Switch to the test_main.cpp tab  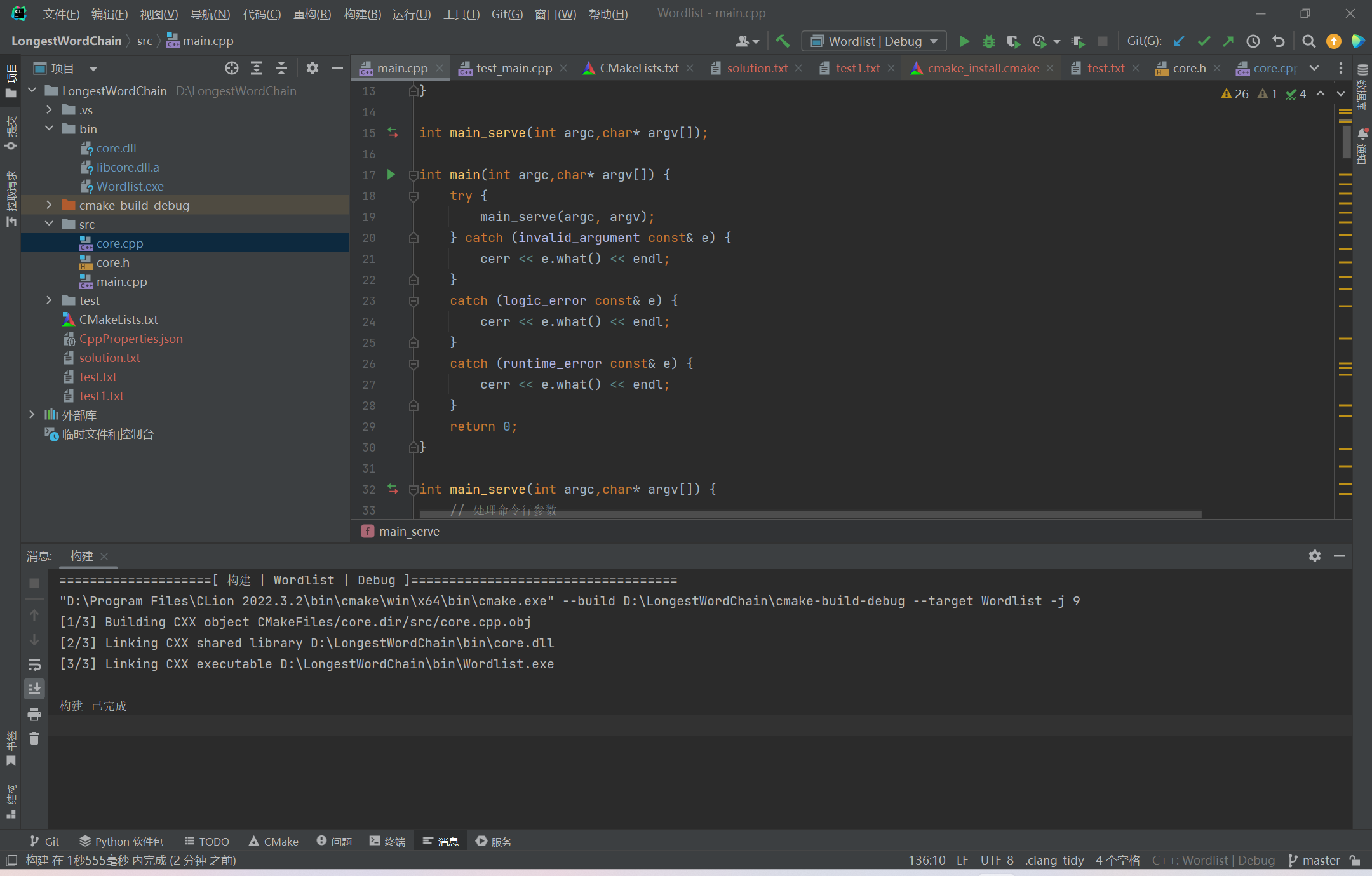tap(513, 68)
